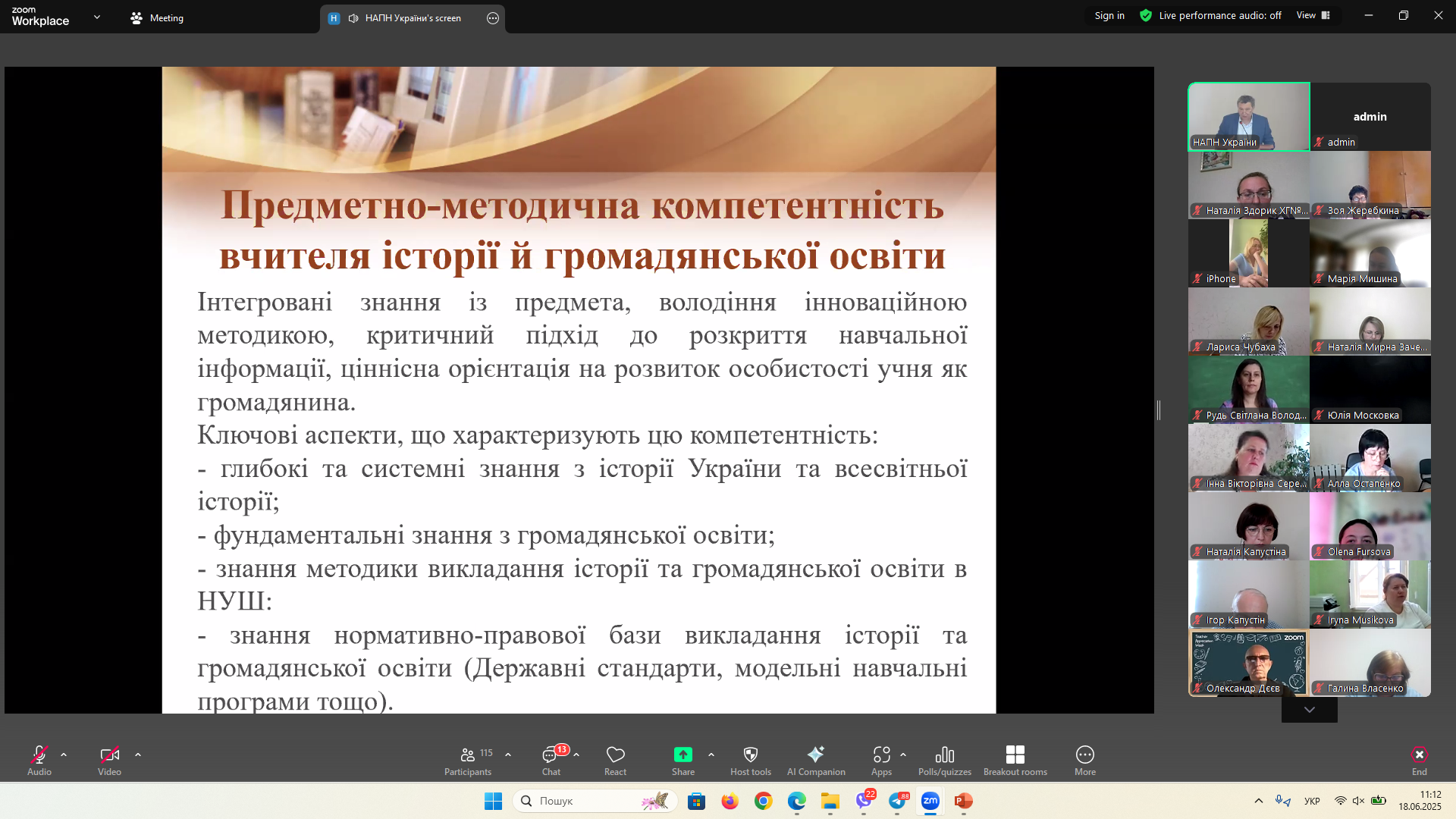Open Zoom from the taskbar

[930, 801]
